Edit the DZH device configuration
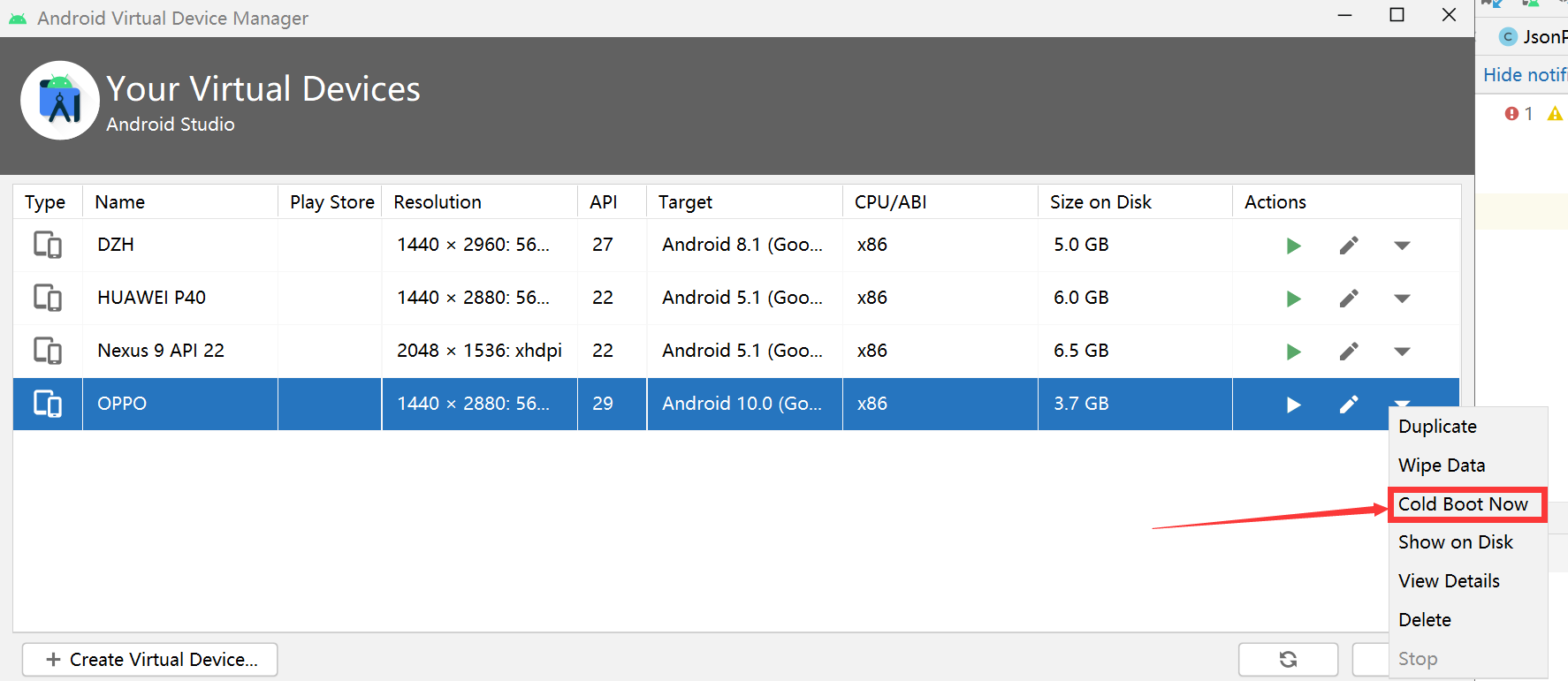The width and height of the screenshot is (1568, 681). tap(1349, 246)
